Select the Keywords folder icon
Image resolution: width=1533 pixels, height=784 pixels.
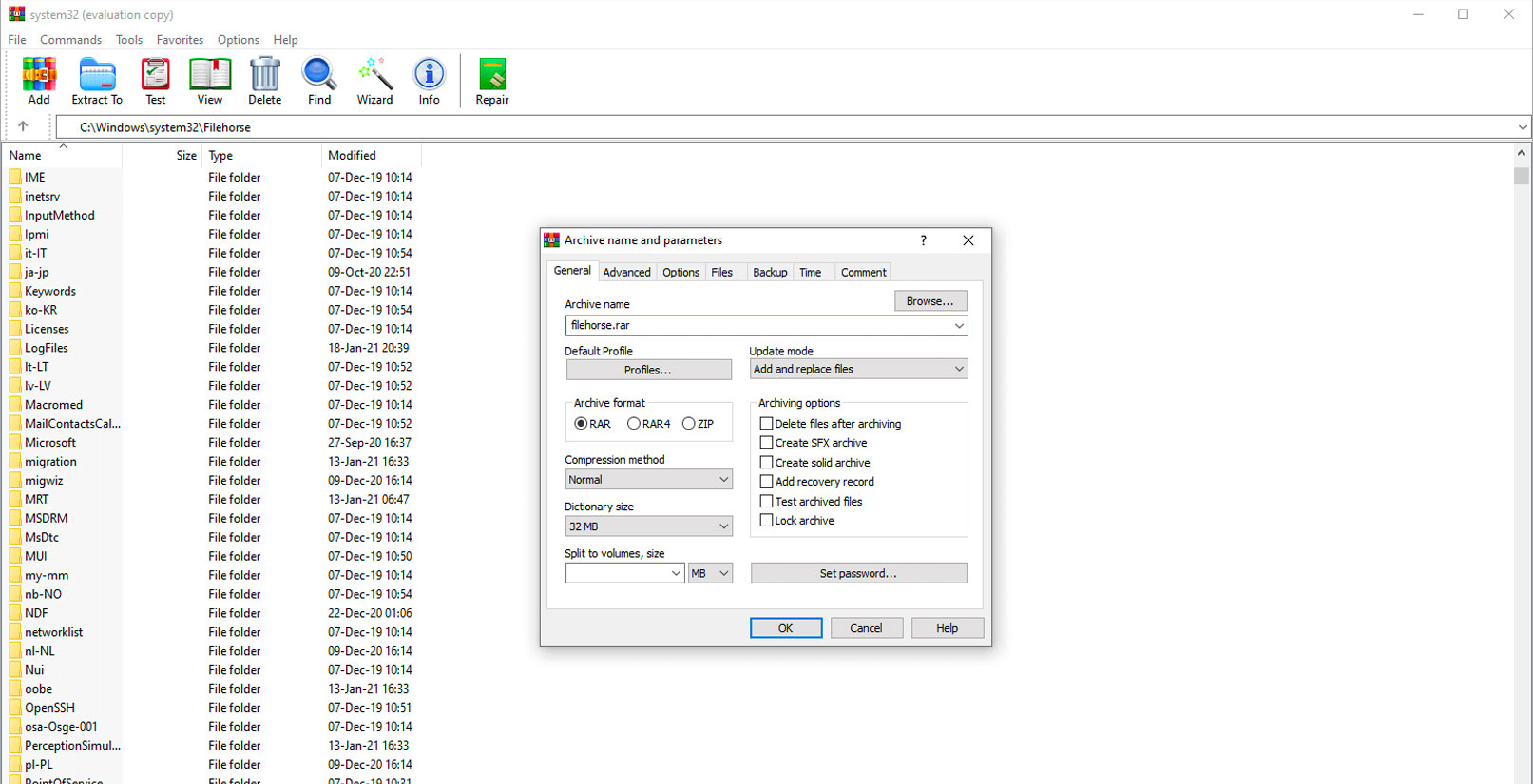15,291
